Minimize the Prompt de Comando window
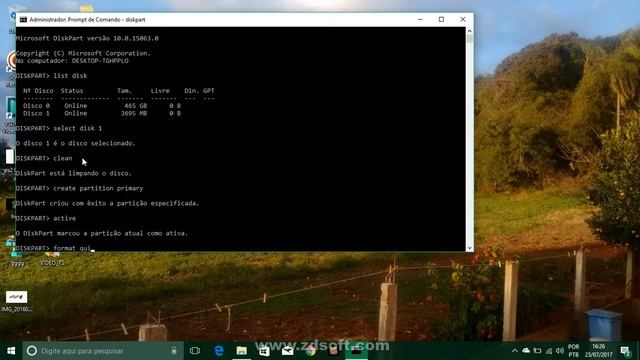640x360 pixels. 420,20
